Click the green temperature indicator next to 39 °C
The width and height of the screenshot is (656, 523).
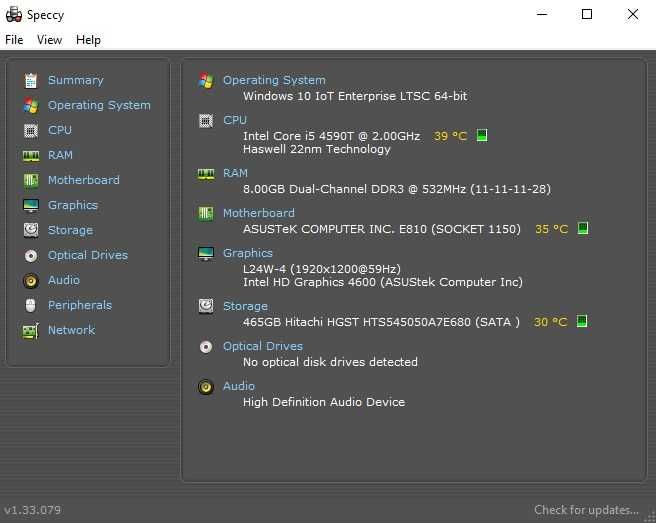[482, 135]
